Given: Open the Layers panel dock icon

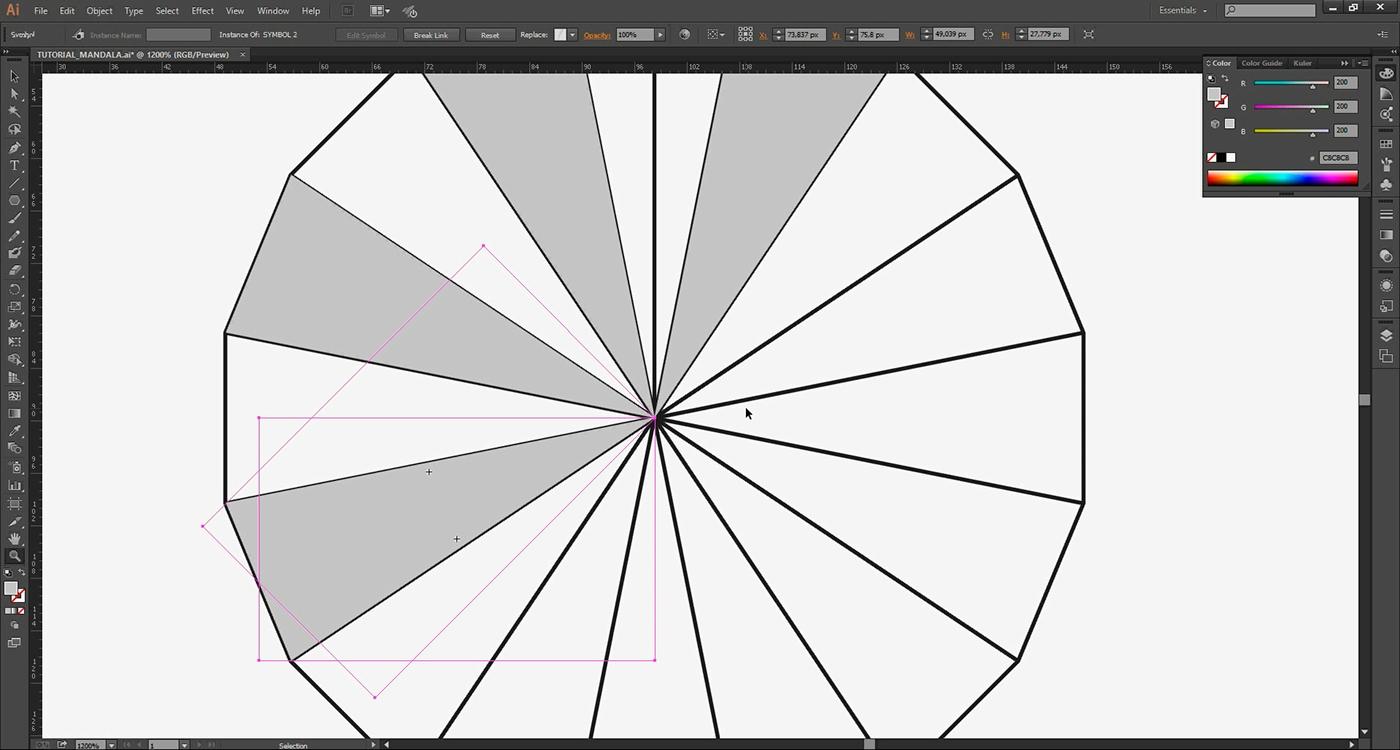Looking at the screenshot, I should (x=1386, y=336).
